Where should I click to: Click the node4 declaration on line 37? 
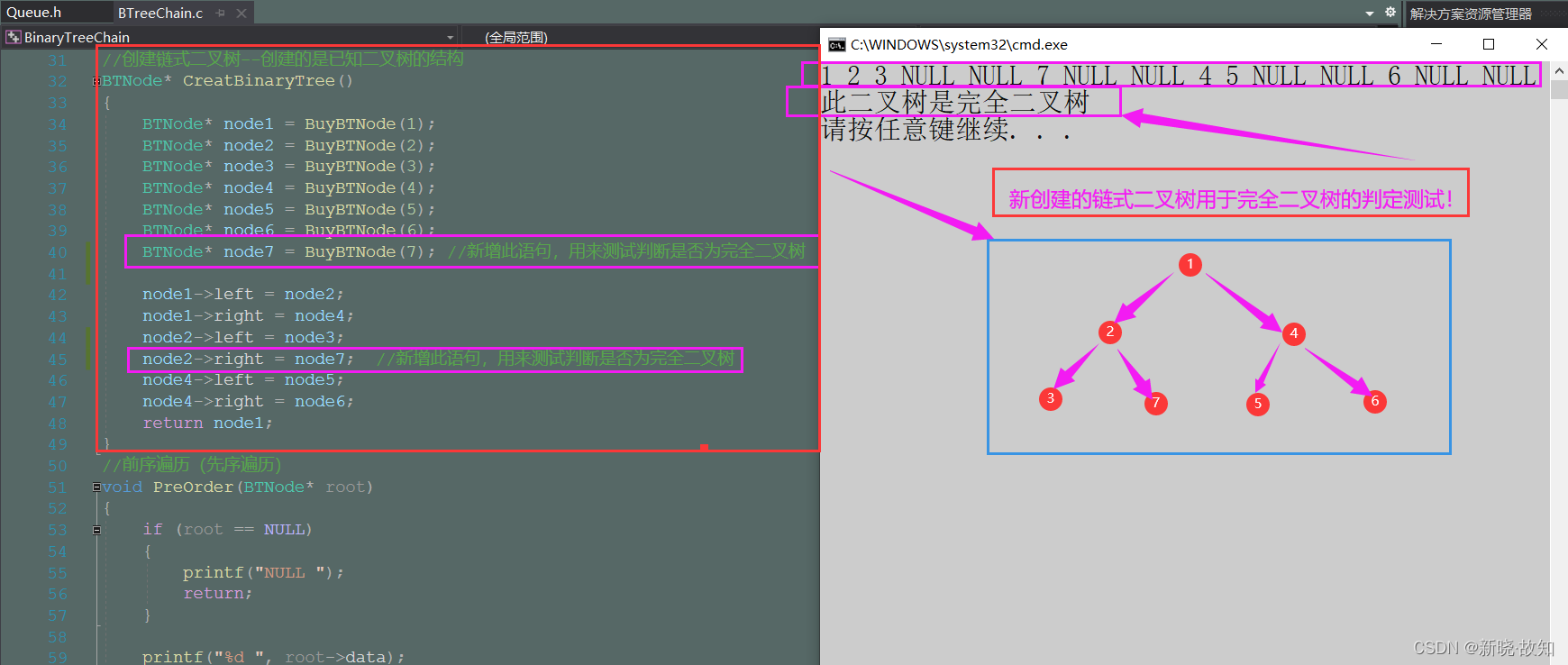(x=249, y=188)
